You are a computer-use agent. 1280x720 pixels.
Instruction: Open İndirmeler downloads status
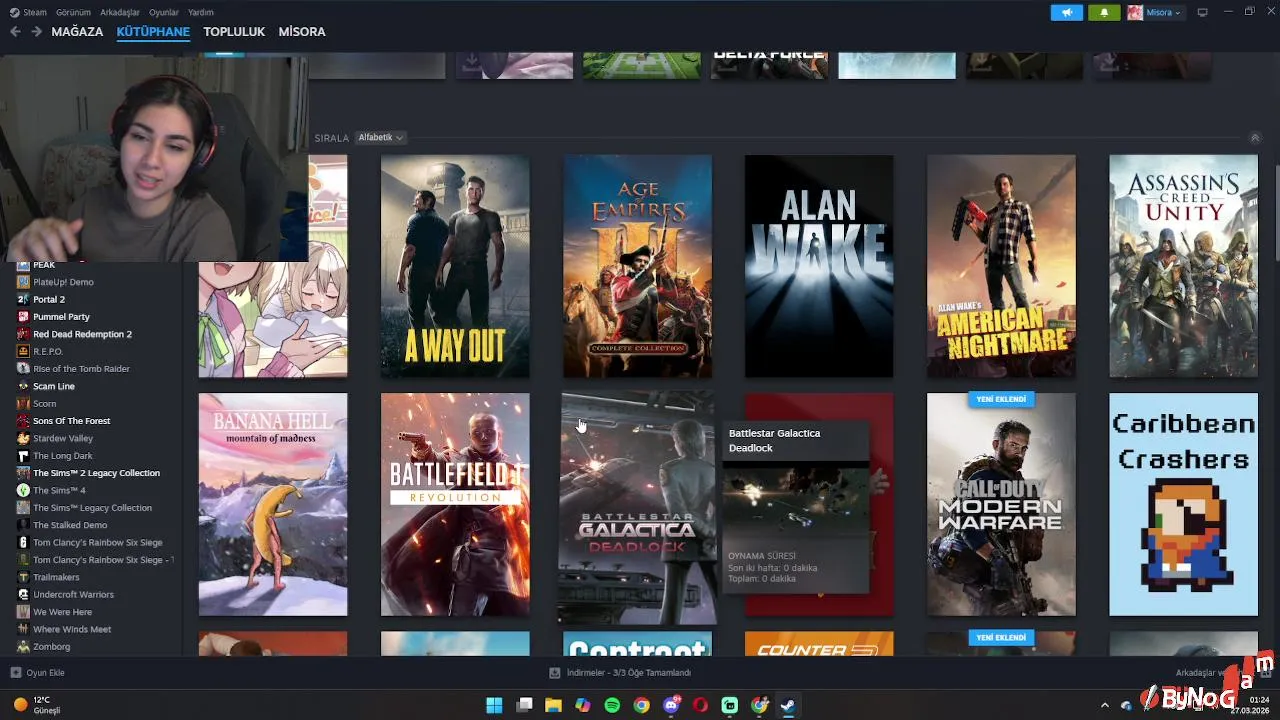point(620,673)
